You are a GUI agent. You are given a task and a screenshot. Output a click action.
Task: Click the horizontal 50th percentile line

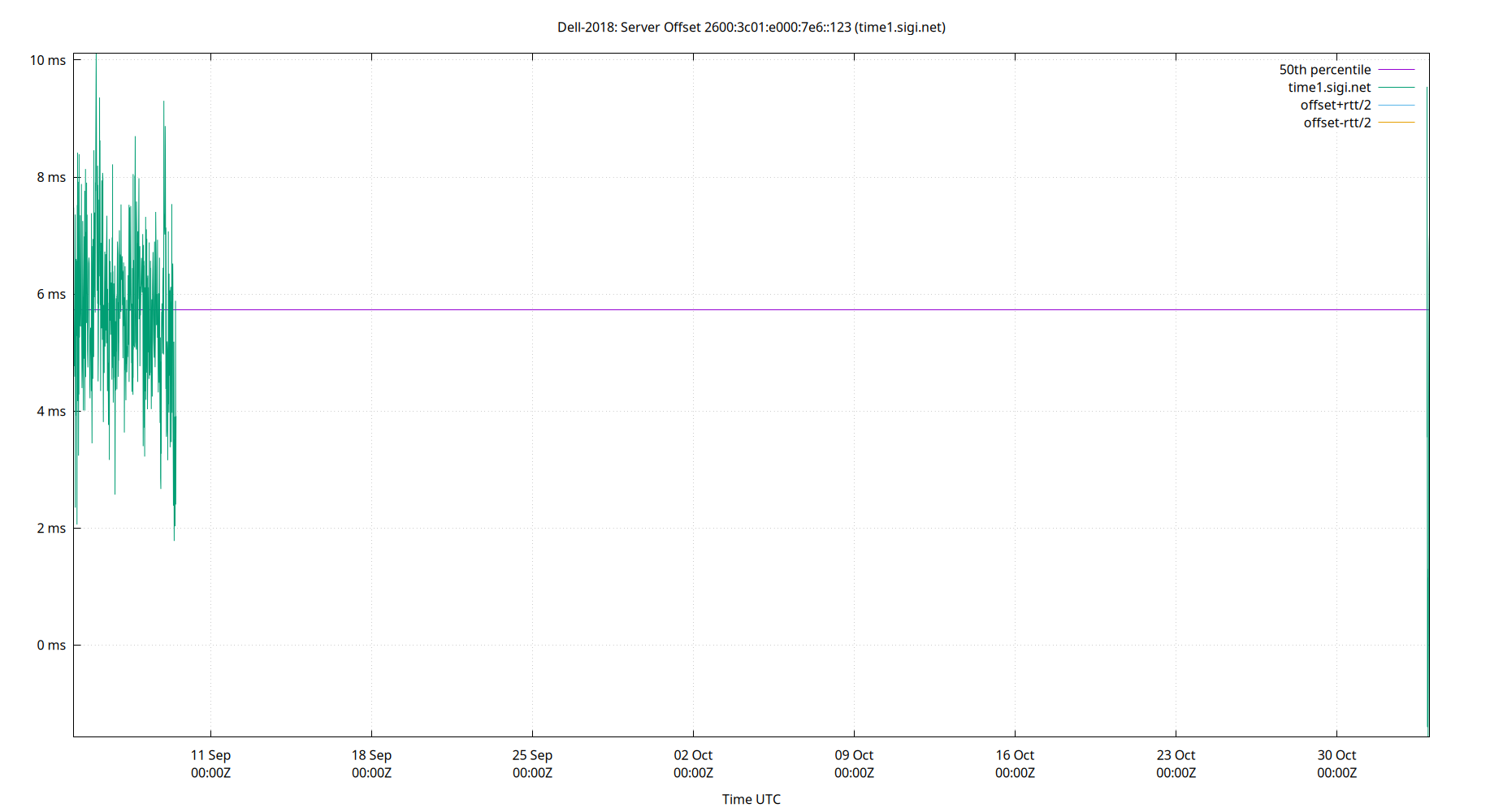pyautogui.click(x=731, y=309)
